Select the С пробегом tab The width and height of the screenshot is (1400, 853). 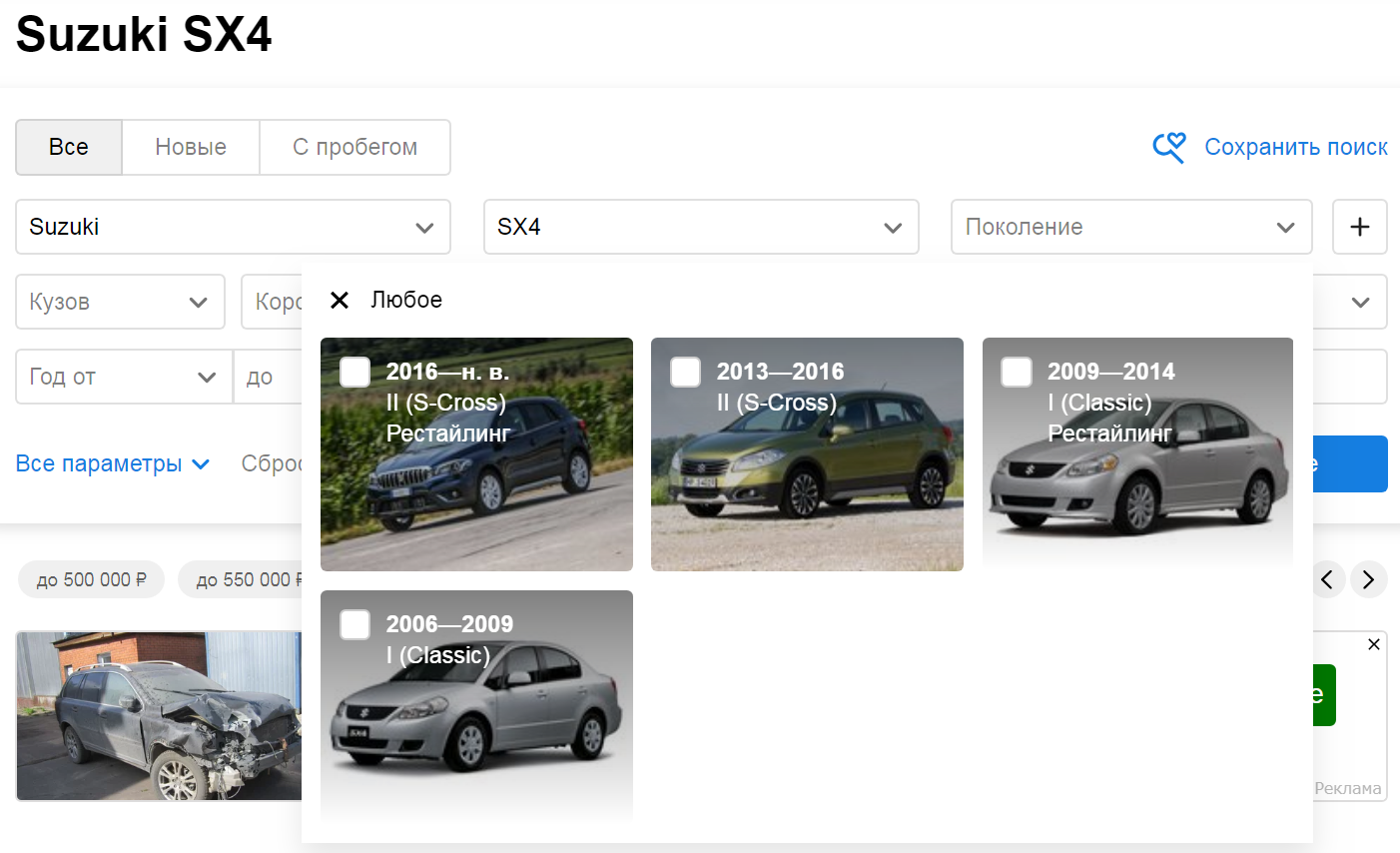[354, 147]
